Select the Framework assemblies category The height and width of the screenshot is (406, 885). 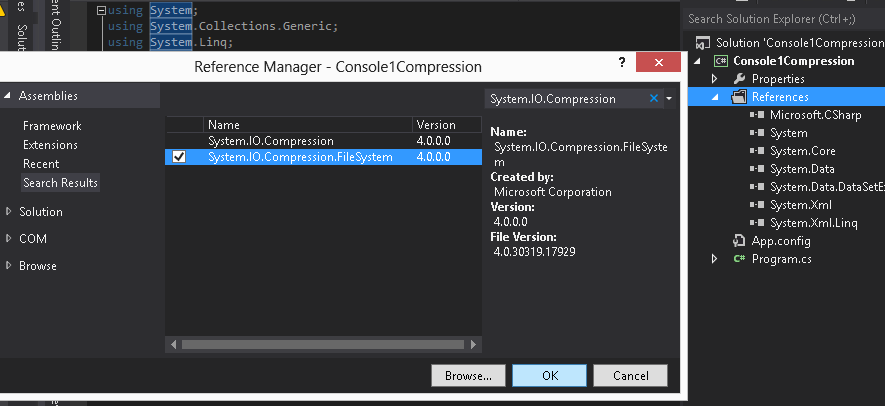(52, 126)
